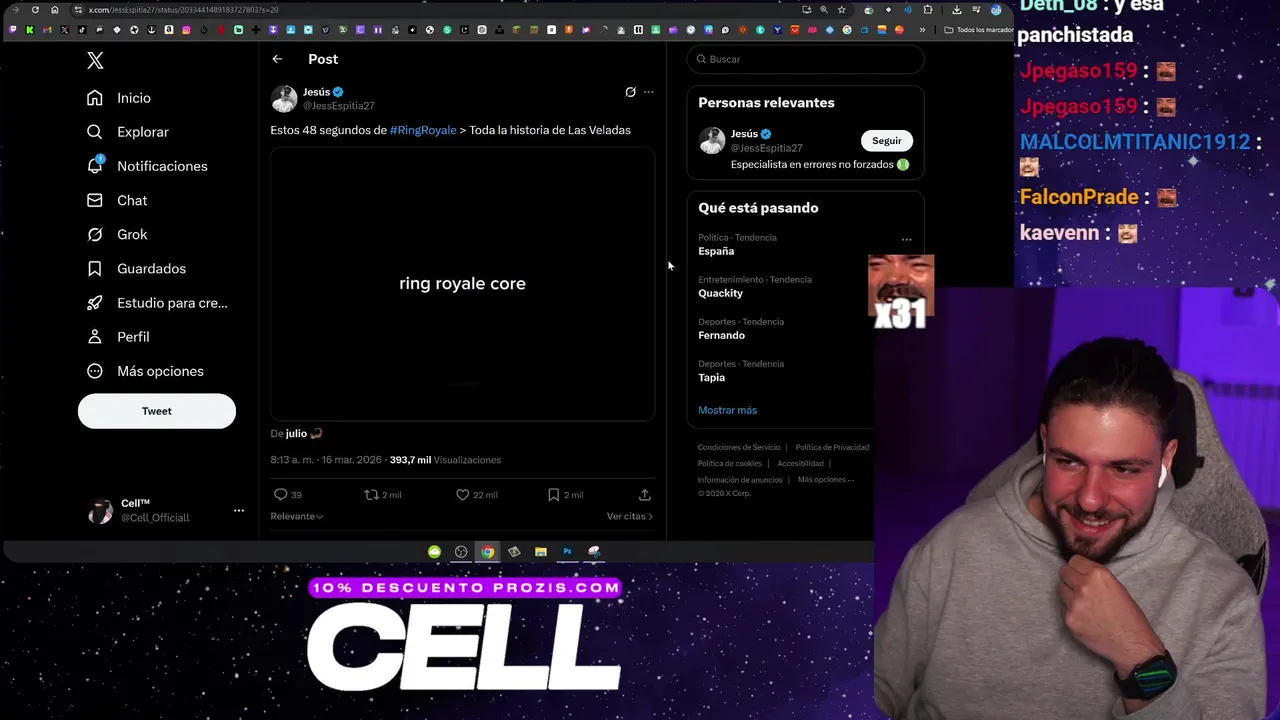
Task: Open Perfil page
Action: [118, 337]
